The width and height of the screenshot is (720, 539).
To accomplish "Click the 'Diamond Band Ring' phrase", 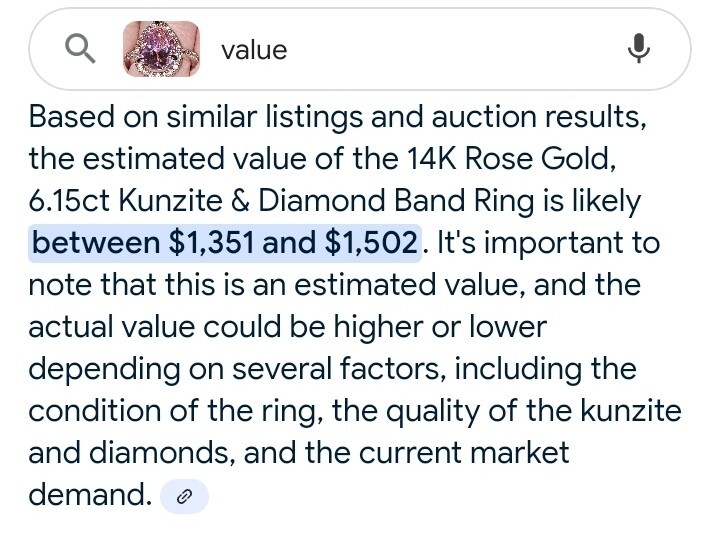I will [396, 201].
